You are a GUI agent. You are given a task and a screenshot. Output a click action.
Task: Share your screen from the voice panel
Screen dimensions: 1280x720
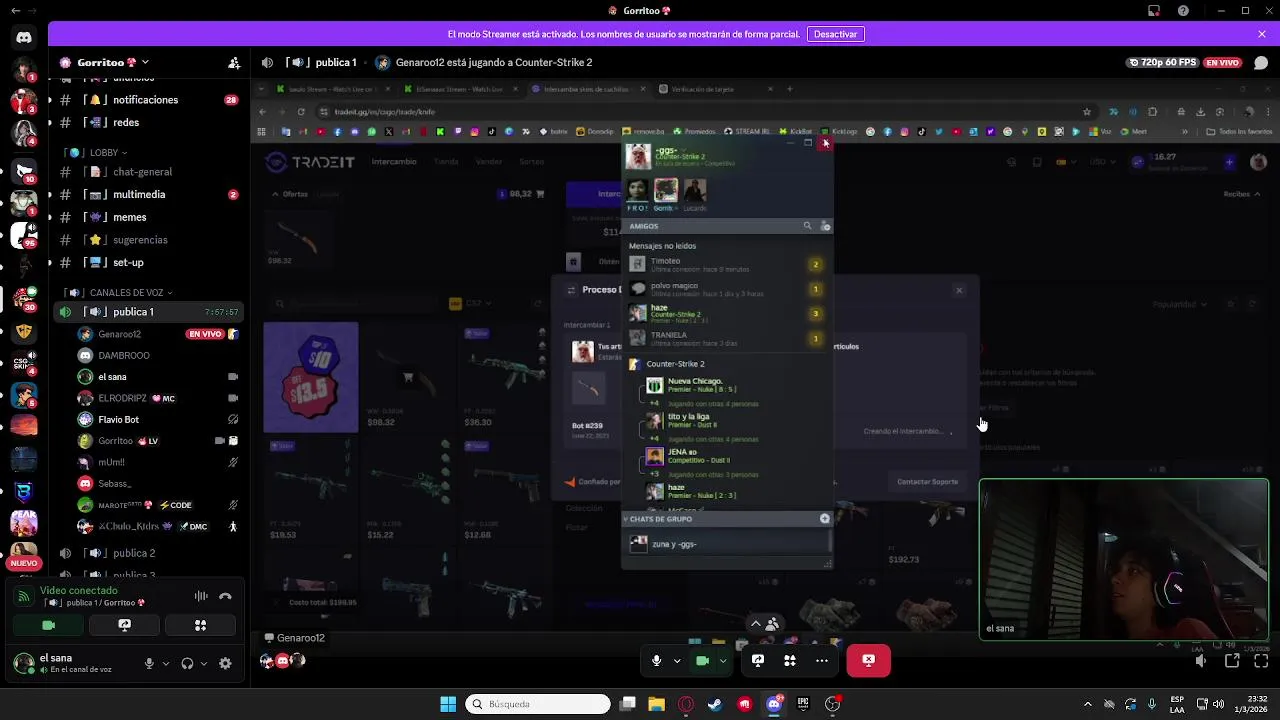pyautogui.click(x=124, y=625)
